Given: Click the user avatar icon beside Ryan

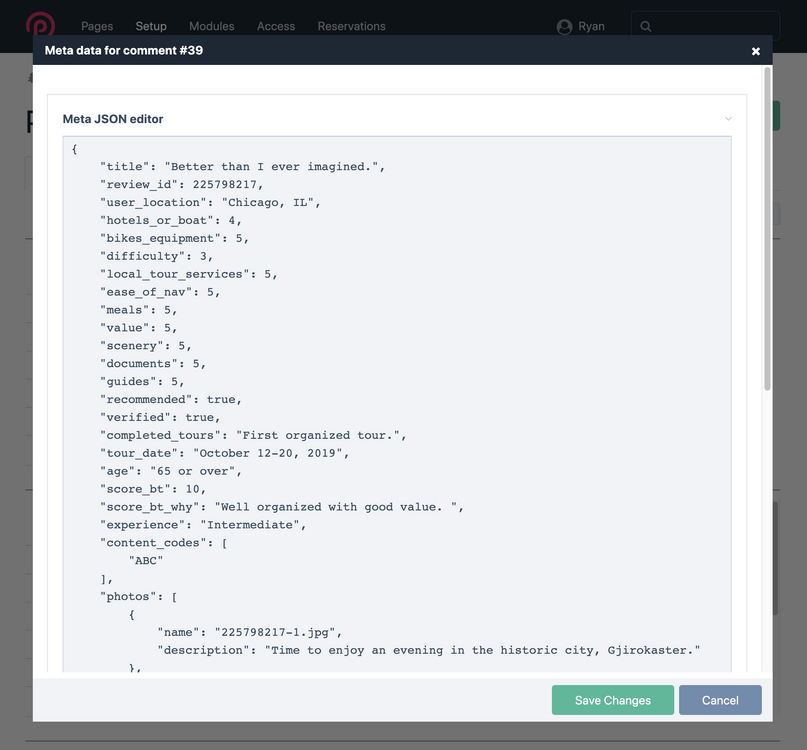Looking at the screenshot, I should tap(565, 27).
